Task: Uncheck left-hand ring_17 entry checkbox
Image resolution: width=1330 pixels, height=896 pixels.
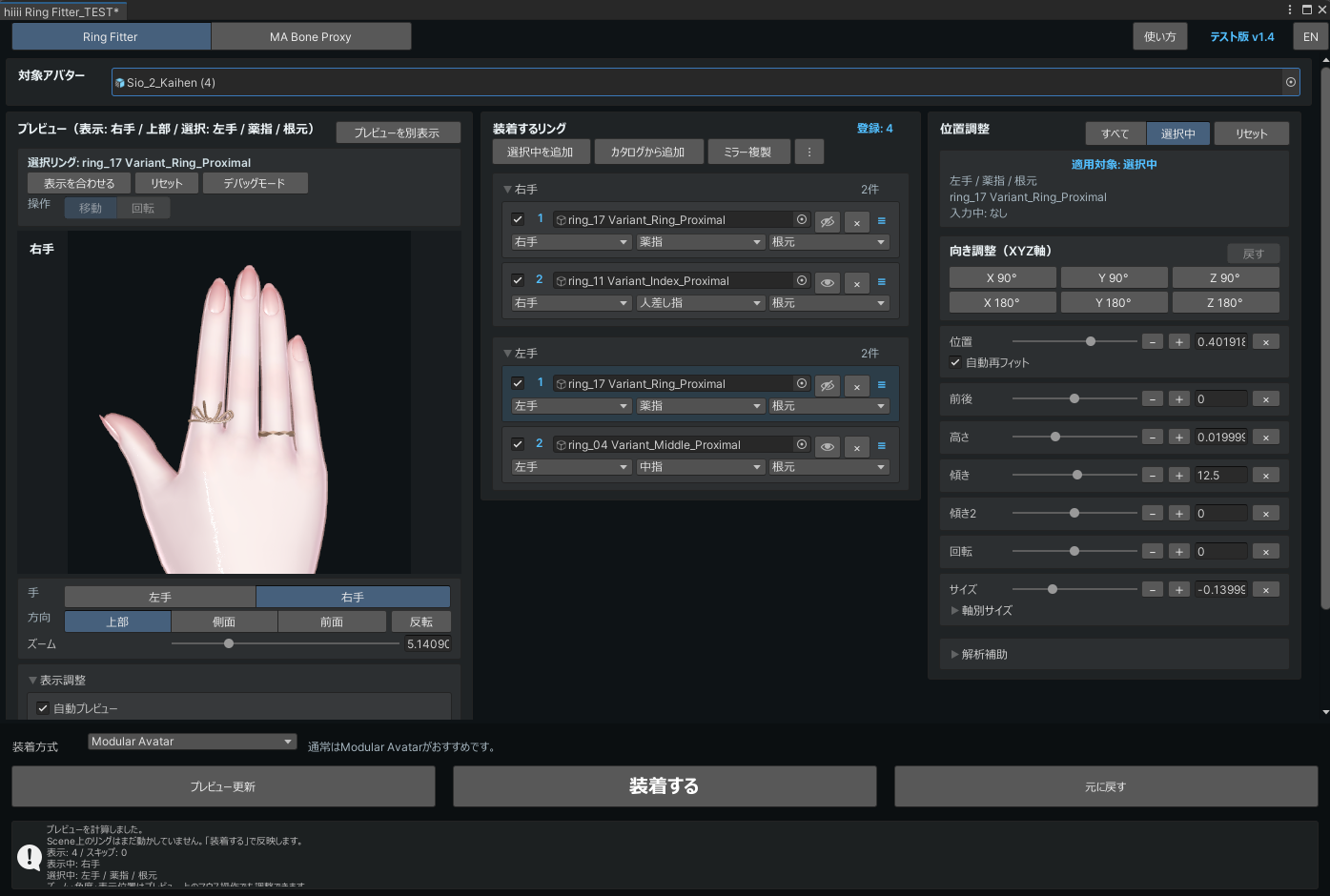Action: tap(518, 383)
